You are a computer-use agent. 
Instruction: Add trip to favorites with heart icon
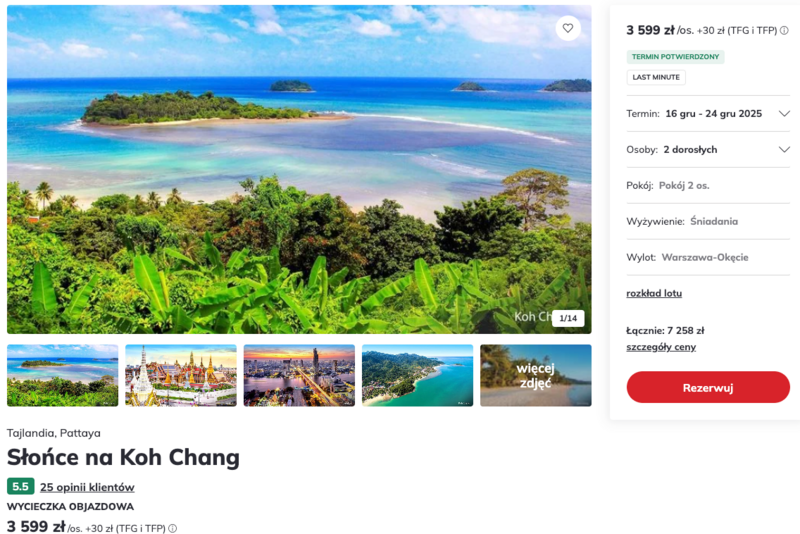(567, 29)
